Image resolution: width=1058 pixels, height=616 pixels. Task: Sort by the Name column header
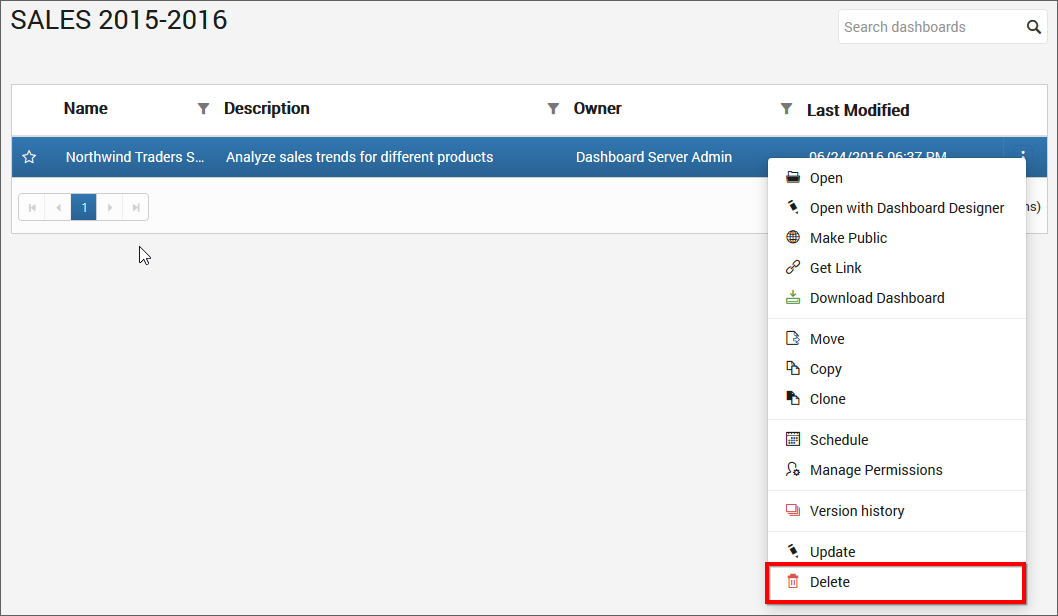[x=86, y=109]
